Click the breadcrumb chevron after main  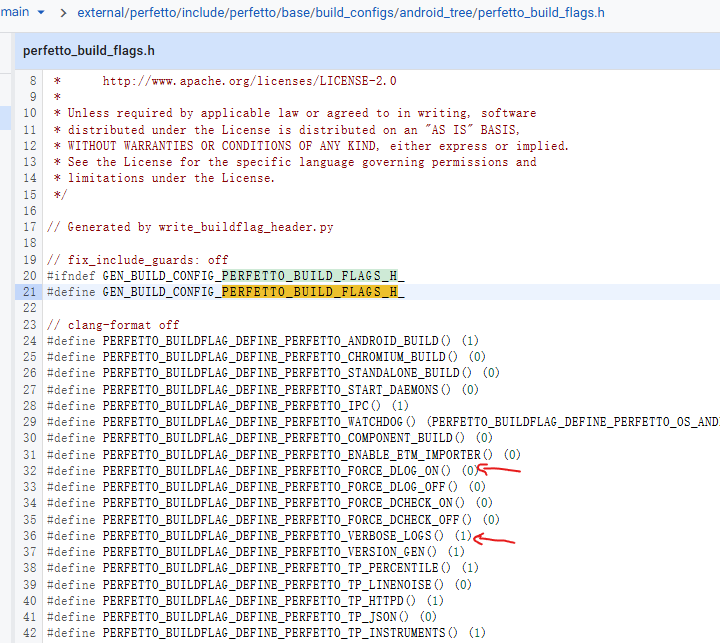click(63, 13)
